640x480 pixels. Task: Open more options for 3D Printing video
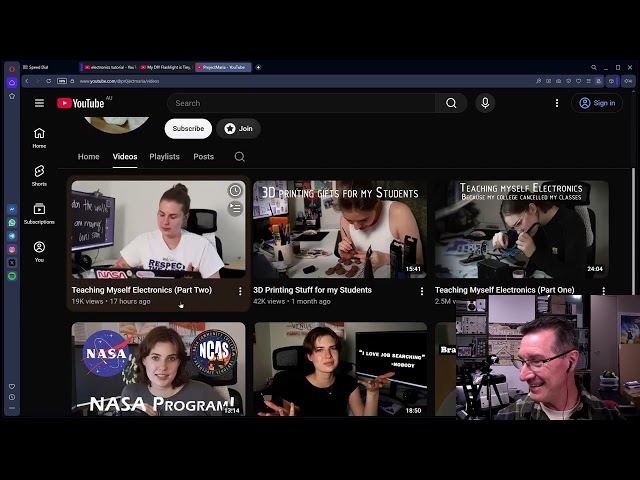click(422, 291)
